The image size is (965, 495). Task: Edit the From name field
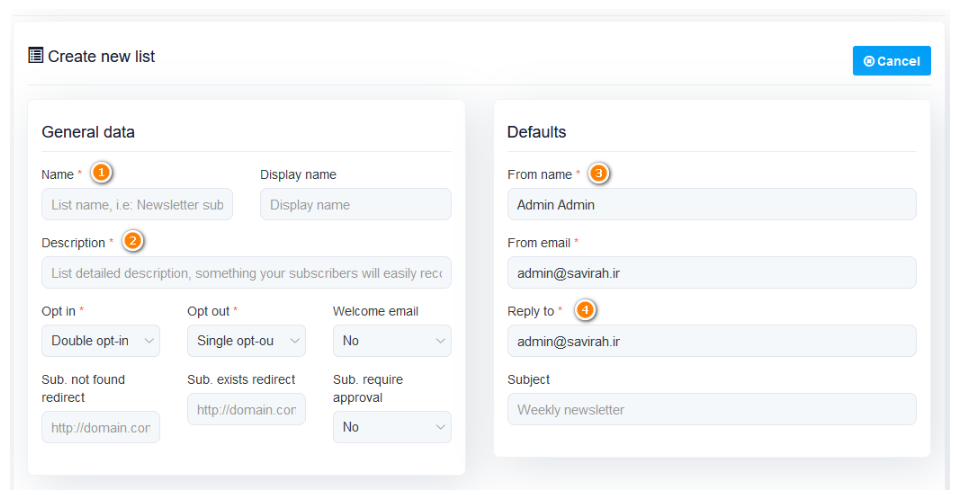click(711, 205)
